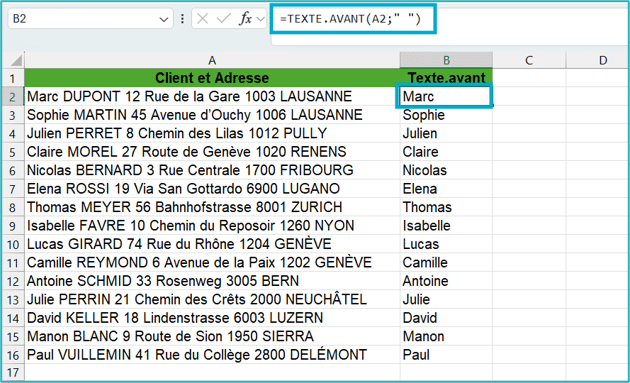Click cell containing 'Manon' in column B
The height and width of the screenshot is (383, 630).
[x=446, y=337]
